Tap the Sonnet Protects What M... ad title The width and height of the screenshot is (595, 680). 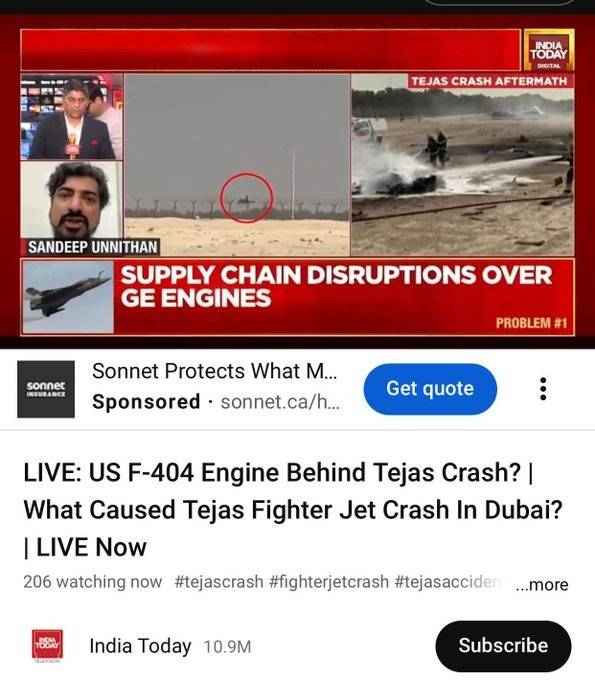tap(215, 371)
